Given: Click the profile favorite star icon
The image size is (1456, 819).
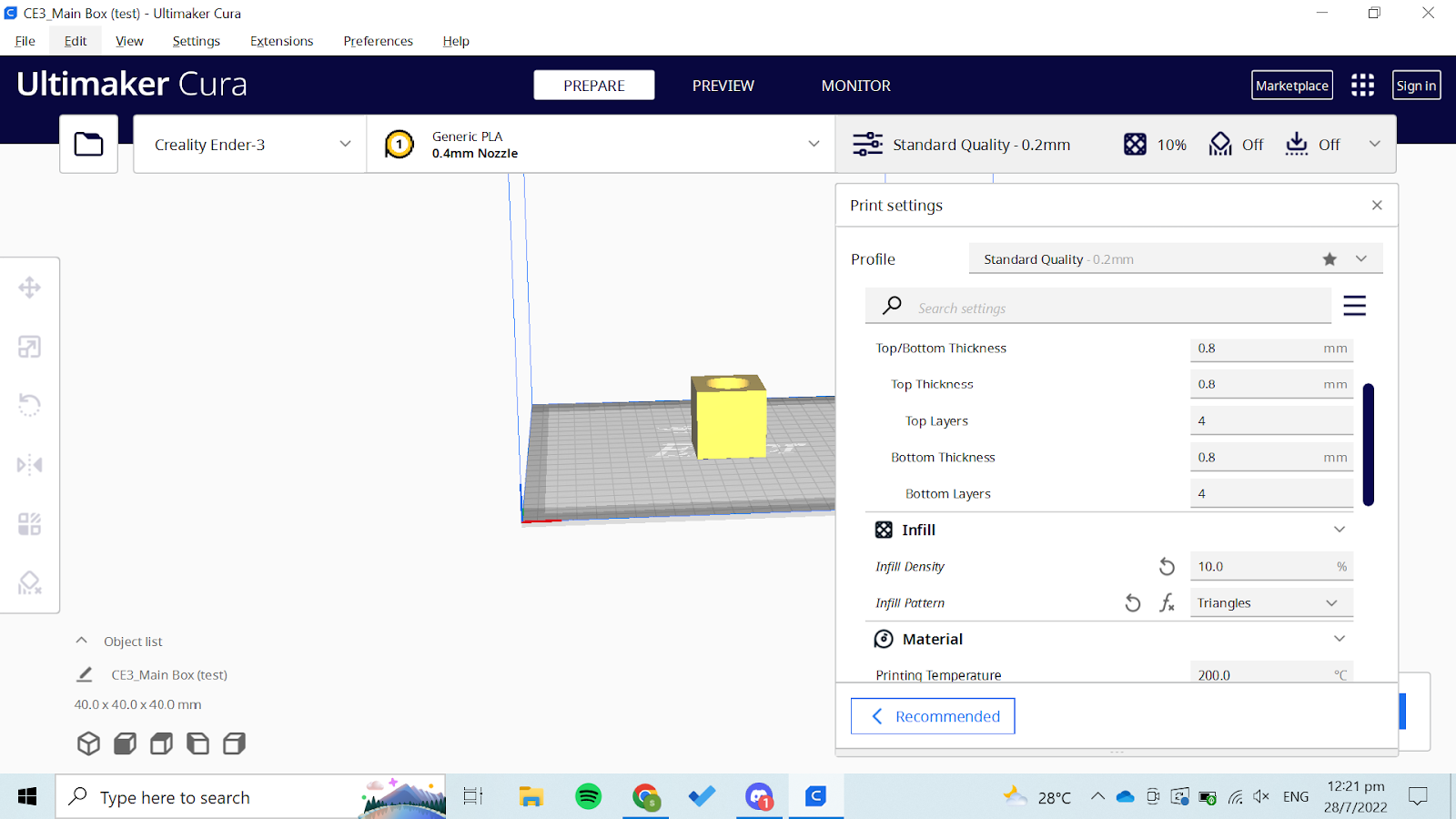Looking at the screenshot, I should 1330,258.
